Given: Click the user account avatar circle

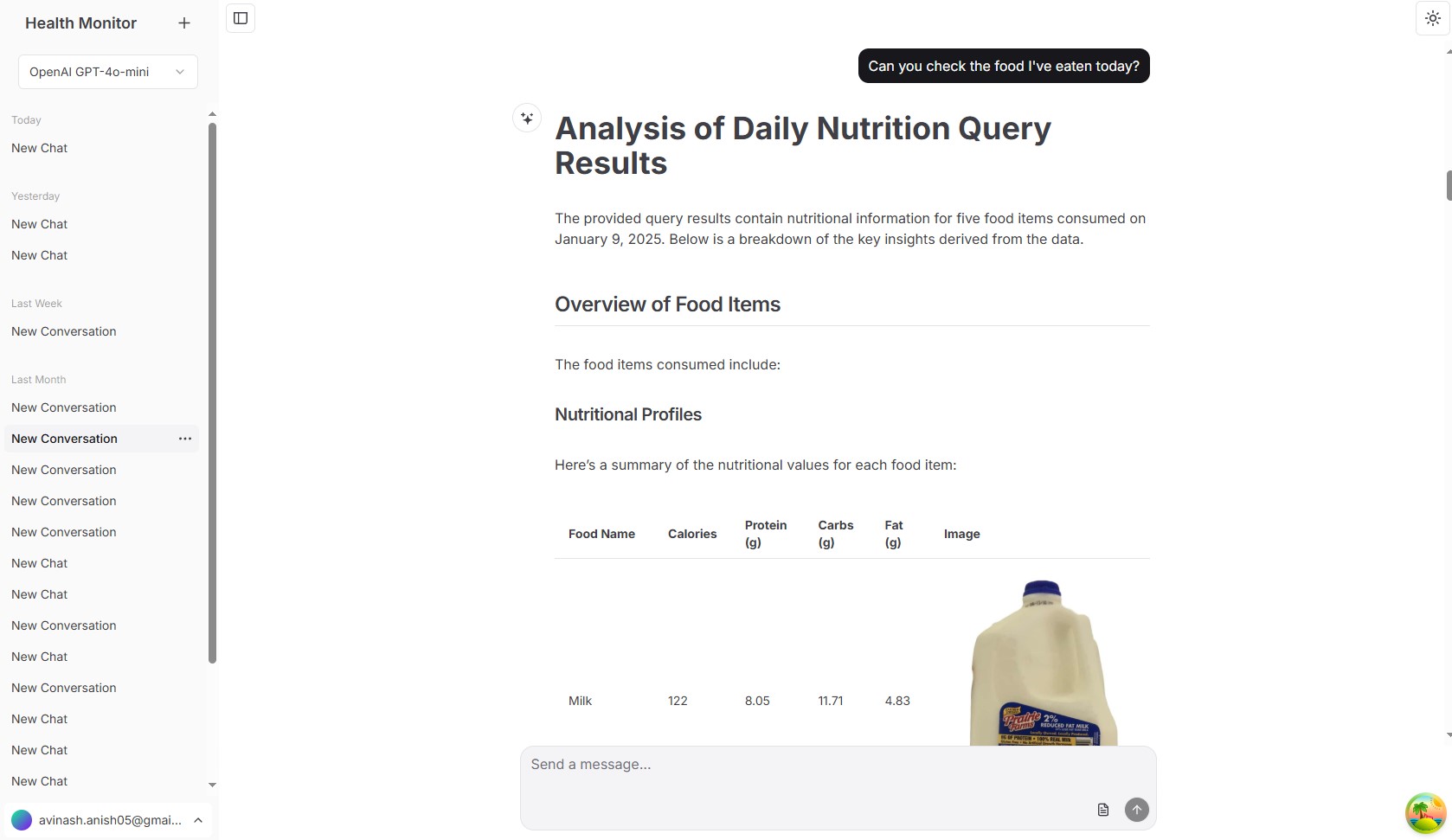Looking at the screenshot, I should [x=22, y=820].
